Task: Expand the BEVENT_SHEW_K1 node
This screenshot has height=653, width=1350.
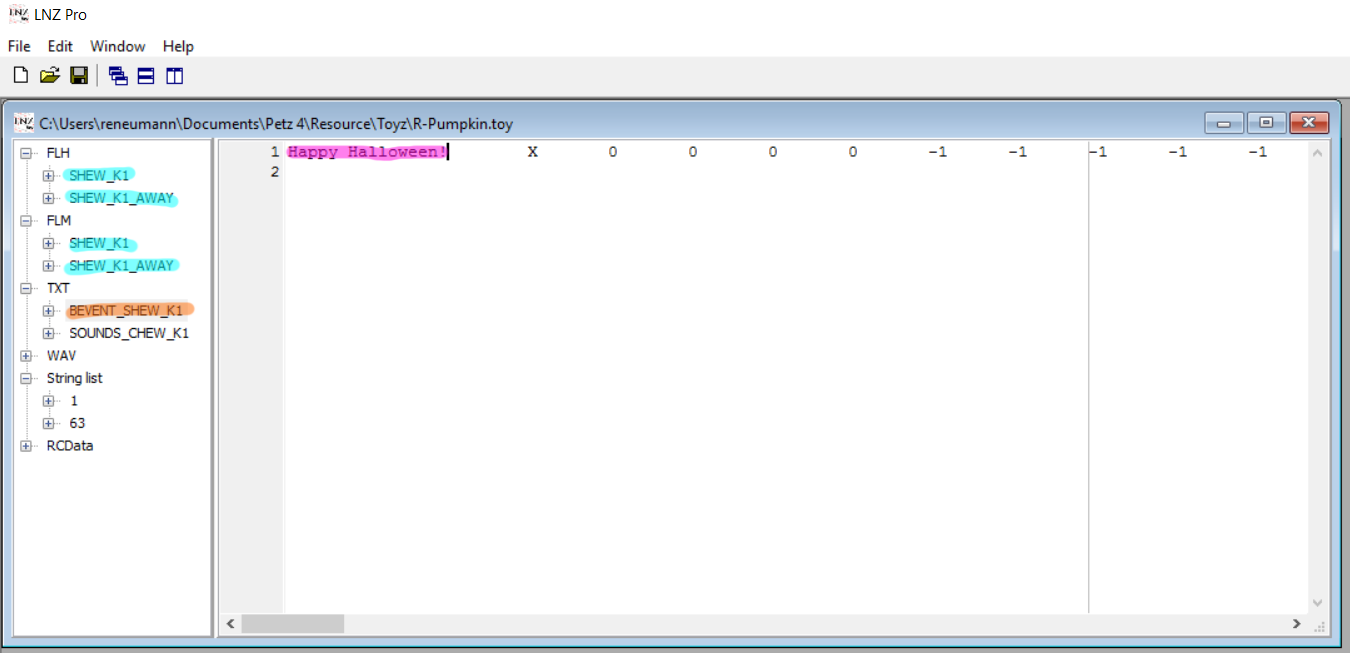Action: [x=48, y=310]
